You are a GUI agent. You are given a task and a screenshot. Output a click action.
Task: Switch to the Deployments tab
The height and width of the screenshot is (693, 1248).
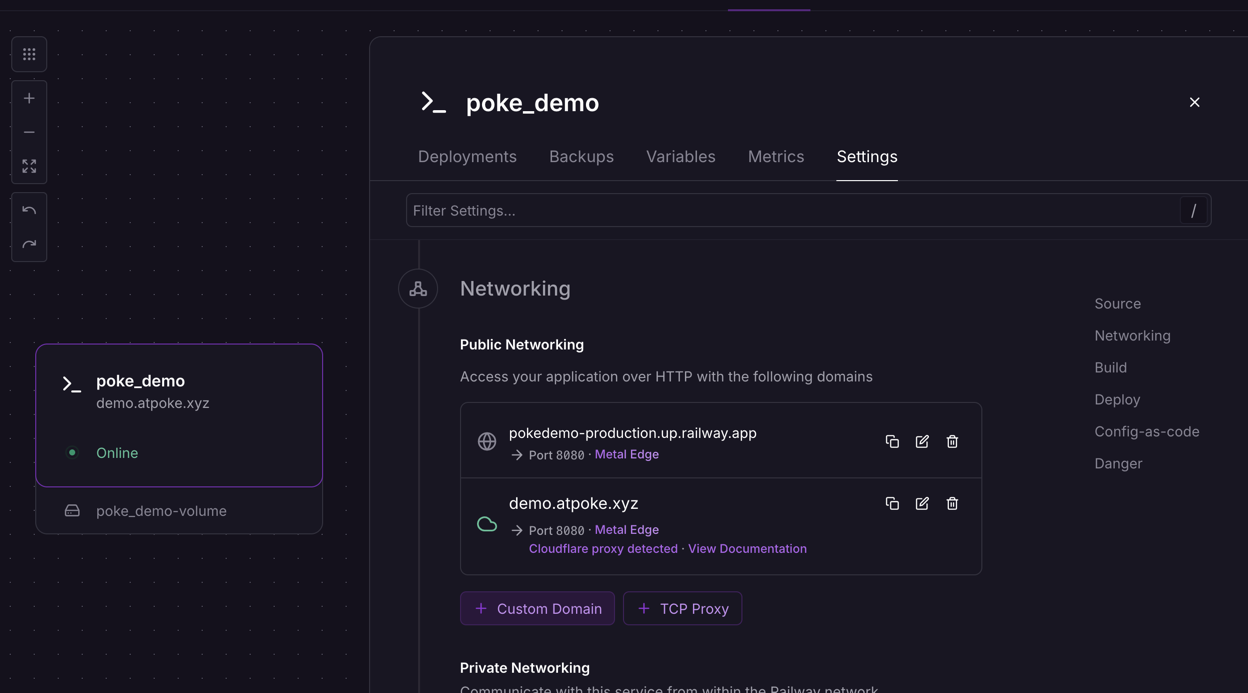pos(467,157)
